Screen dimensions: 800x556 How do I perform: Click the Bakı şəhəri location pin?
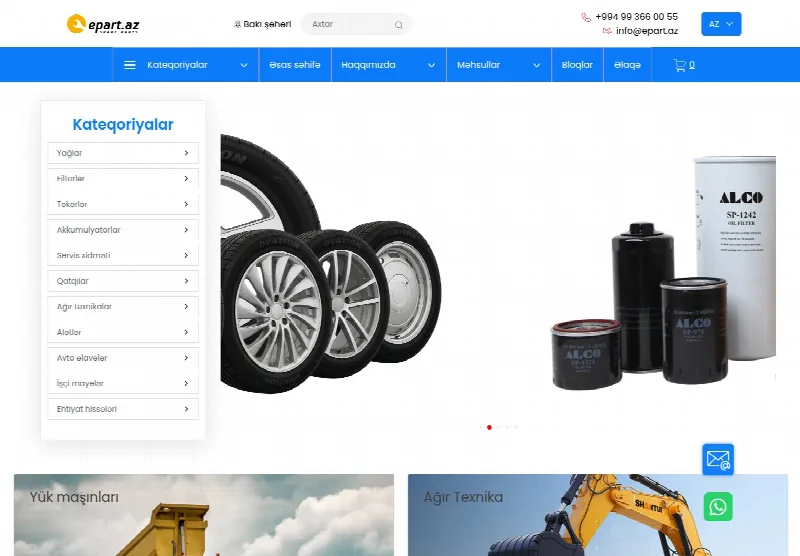[237, 24]
